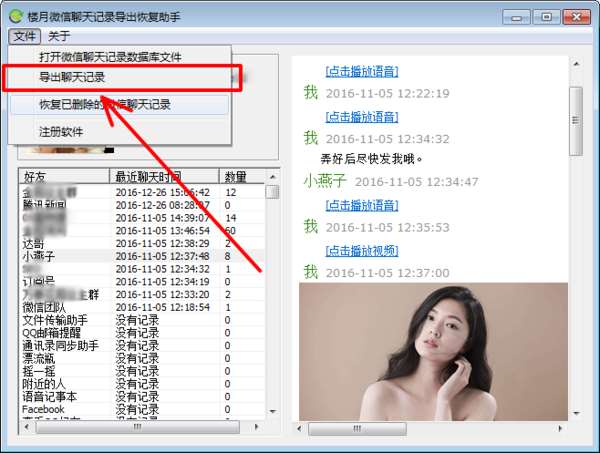The image size is (600, 453).
Task: Click friend list scroll down arrow
Action: 272,412
